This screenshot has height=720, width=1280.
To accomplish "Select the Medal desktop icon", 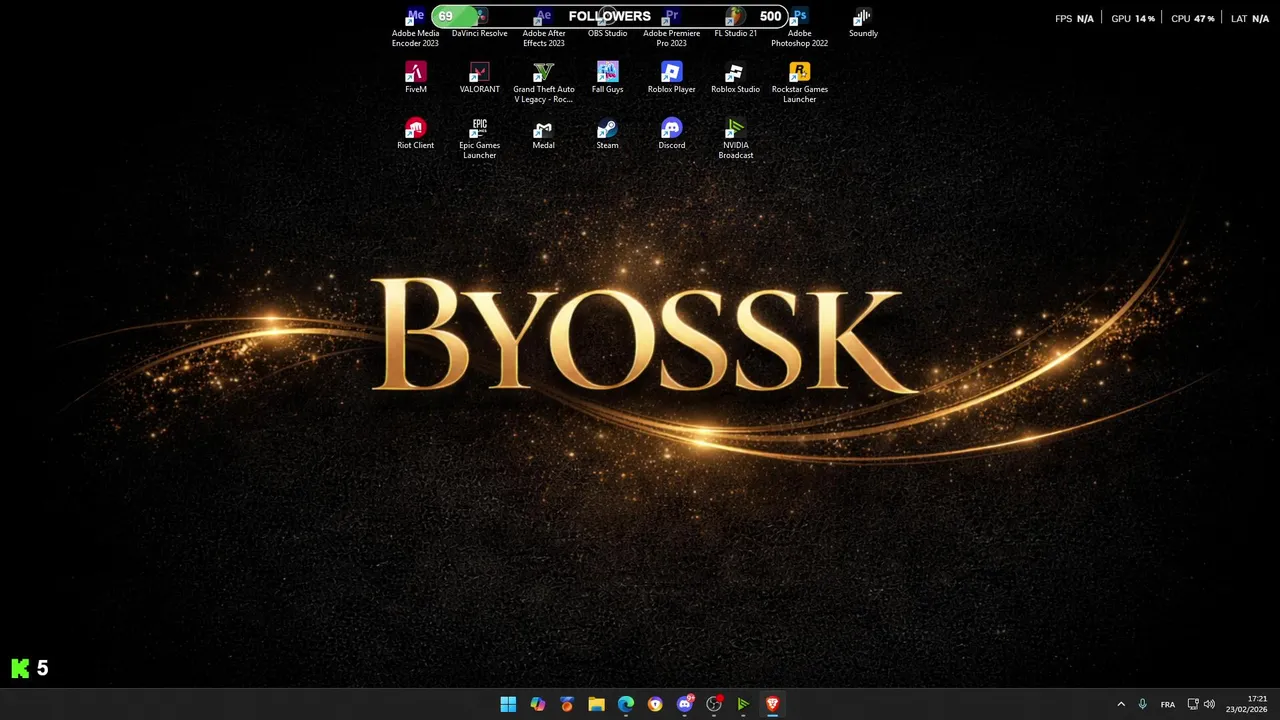I will [543, 134].
